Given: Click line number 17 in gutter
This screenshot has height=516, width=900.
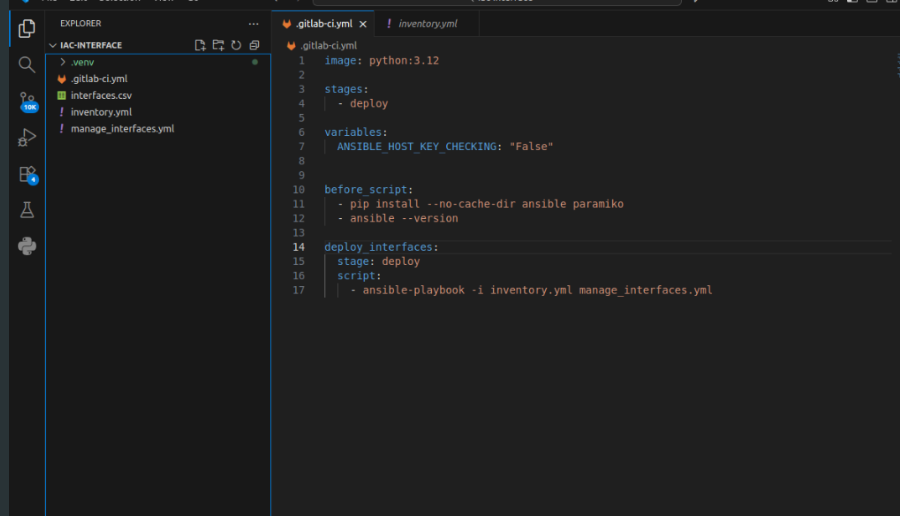Looking at the screenshot, I should click(x=299, y=290).
